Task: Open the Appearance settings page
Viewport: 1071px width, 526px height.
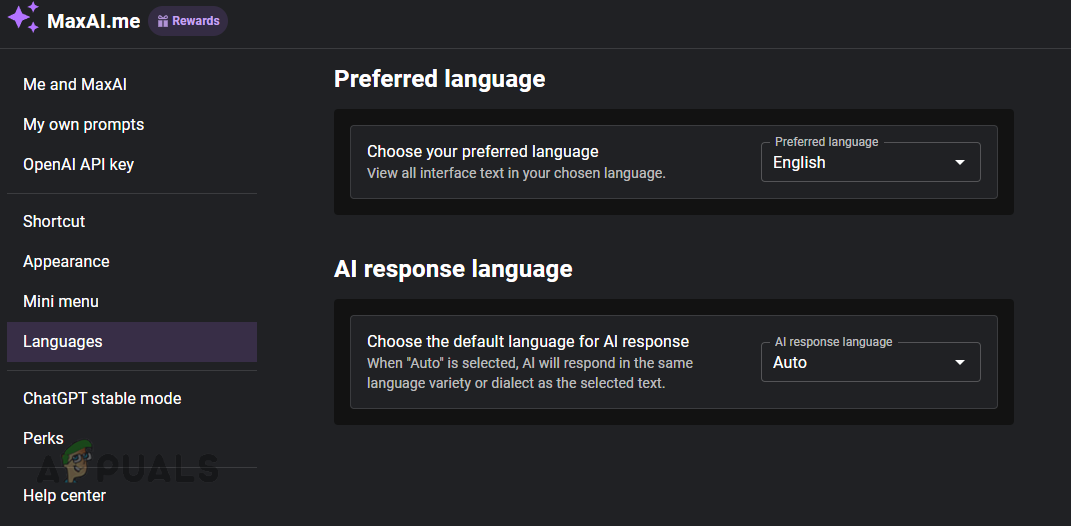Action: click(66, 261)
